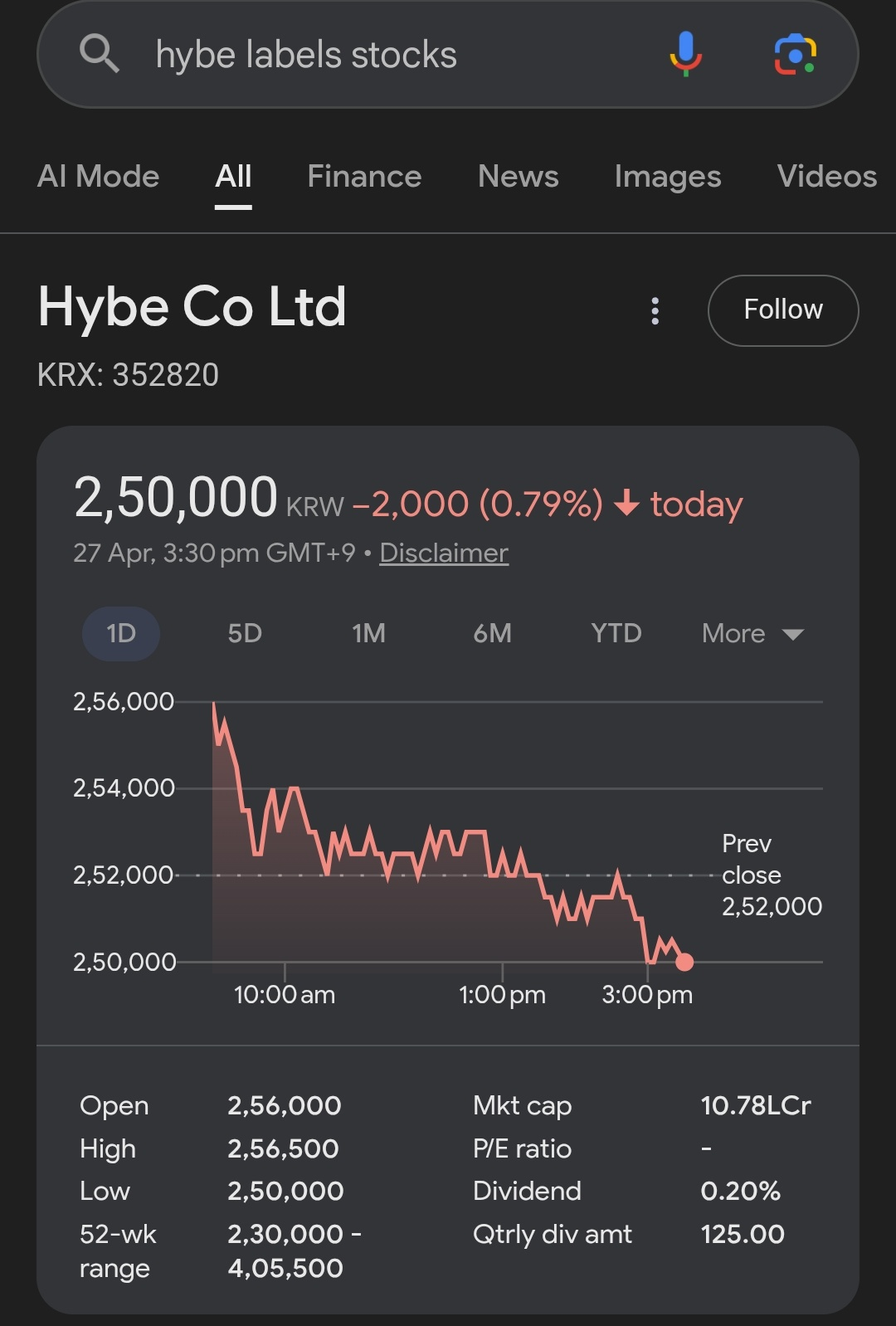Screen dimensions: 896x1326
Task: Switch chart to 5D range
Action: pyautogui.click(x=245, y=634)
